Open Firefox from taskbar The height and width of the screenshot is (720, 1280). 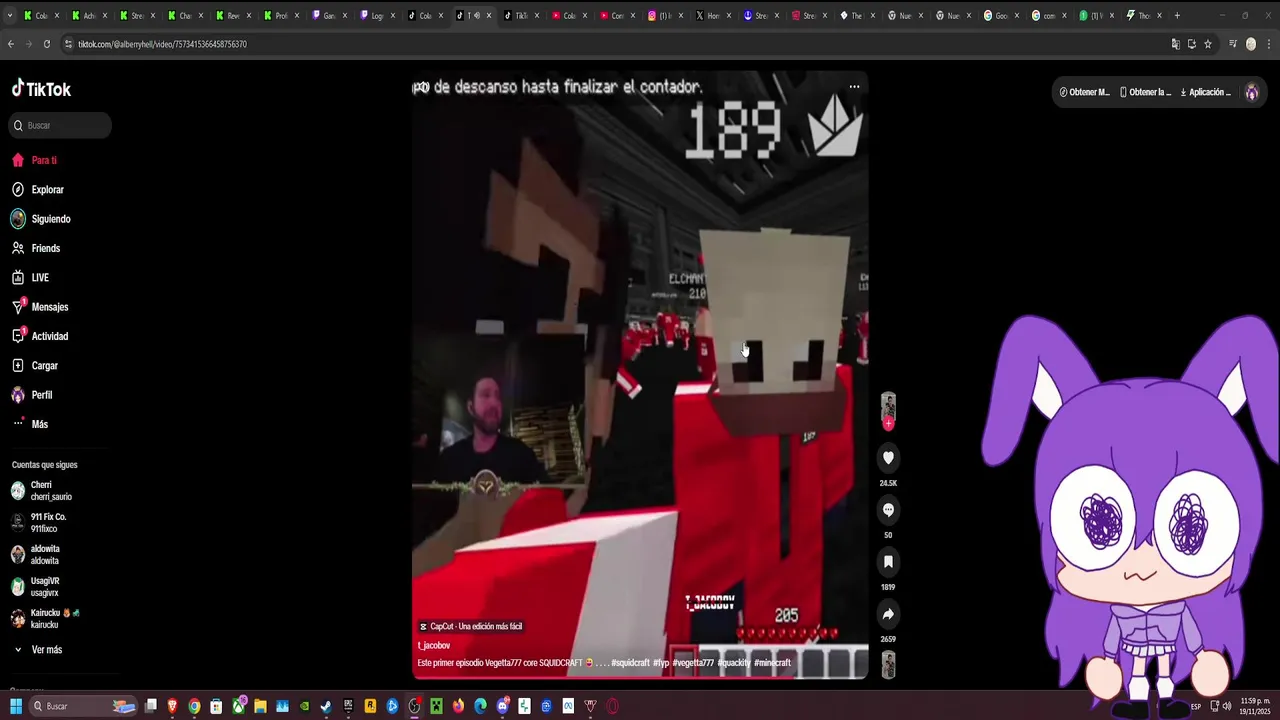(458, 706)
